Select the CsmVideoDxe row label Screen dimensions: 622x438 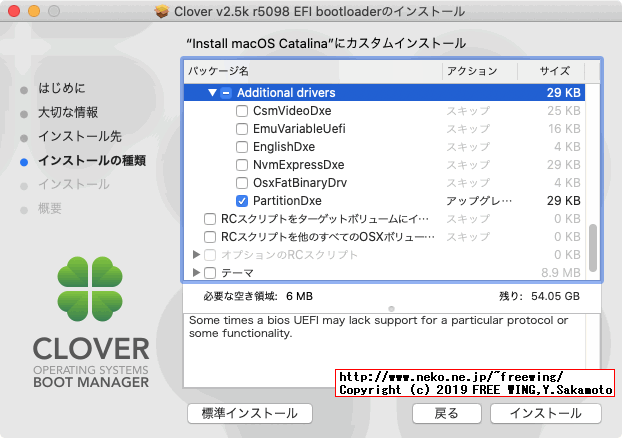(x=292, y=111)
